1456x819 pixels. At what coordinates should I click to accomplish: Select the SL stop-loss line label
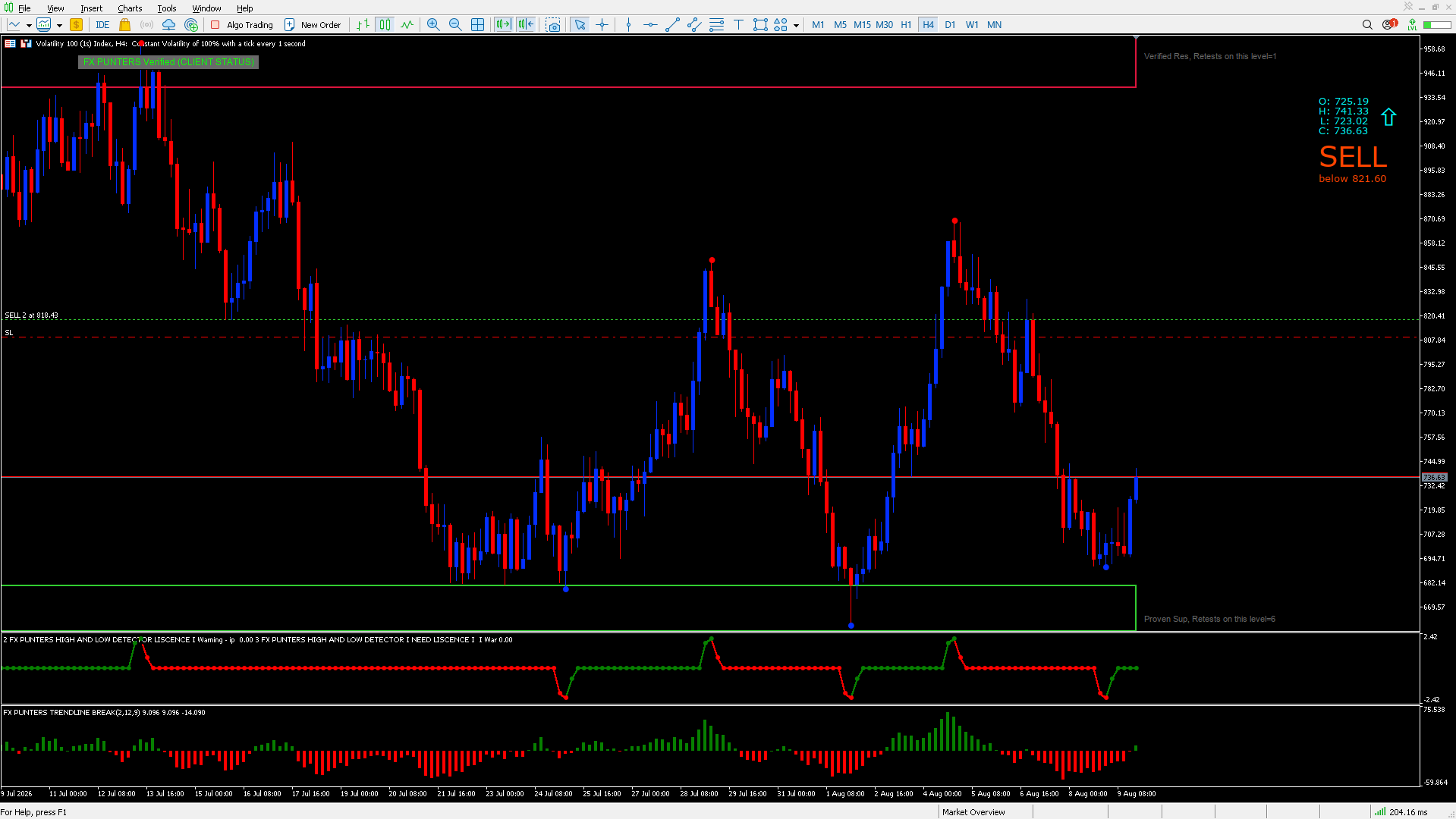(x=9, y=333)
